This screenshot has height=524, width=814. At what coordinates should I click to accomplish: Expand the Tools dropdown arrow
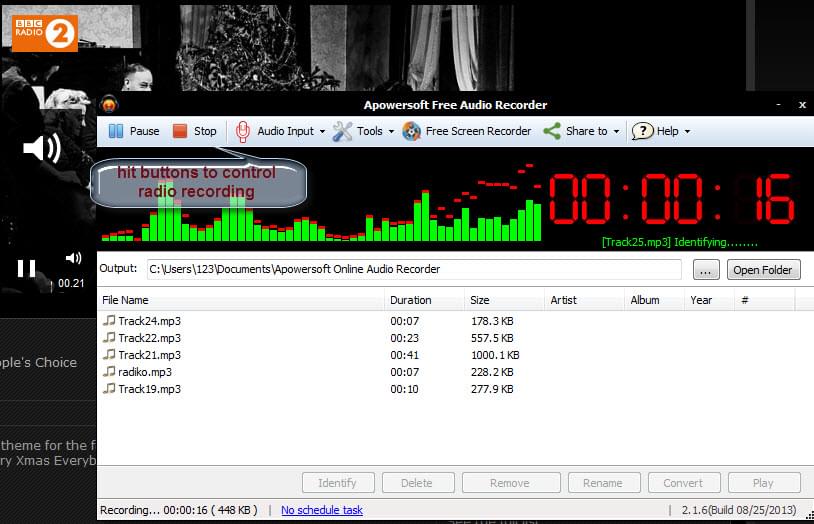(391, 131)
